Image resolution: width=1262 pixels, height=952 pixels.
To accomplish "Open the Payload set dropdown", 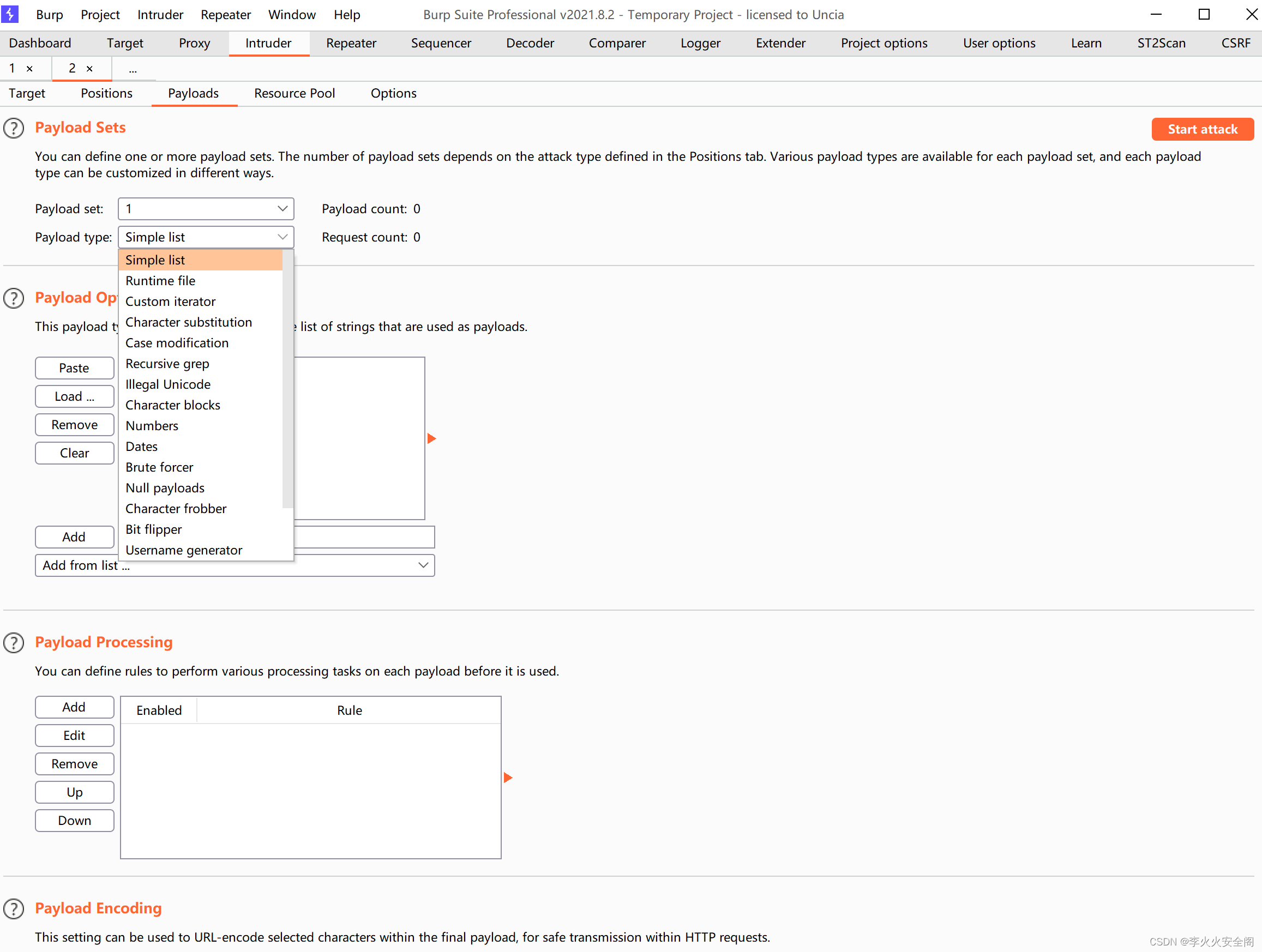I will tap(206, 209).
